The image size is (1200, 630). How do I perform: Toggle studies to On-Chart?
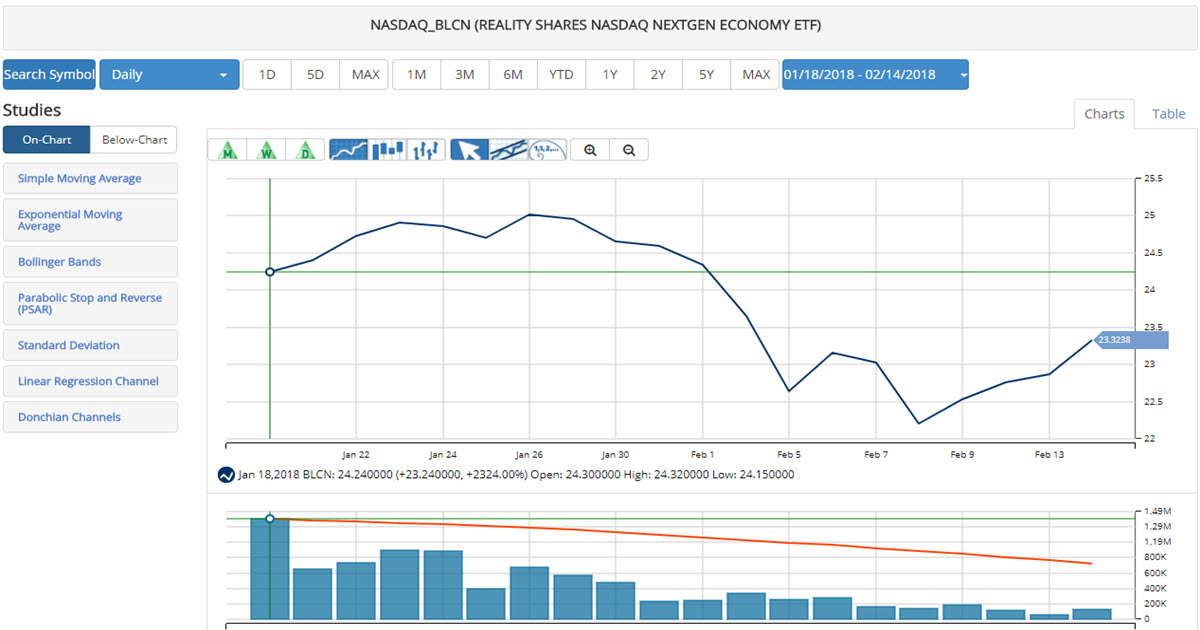[46, 140]
